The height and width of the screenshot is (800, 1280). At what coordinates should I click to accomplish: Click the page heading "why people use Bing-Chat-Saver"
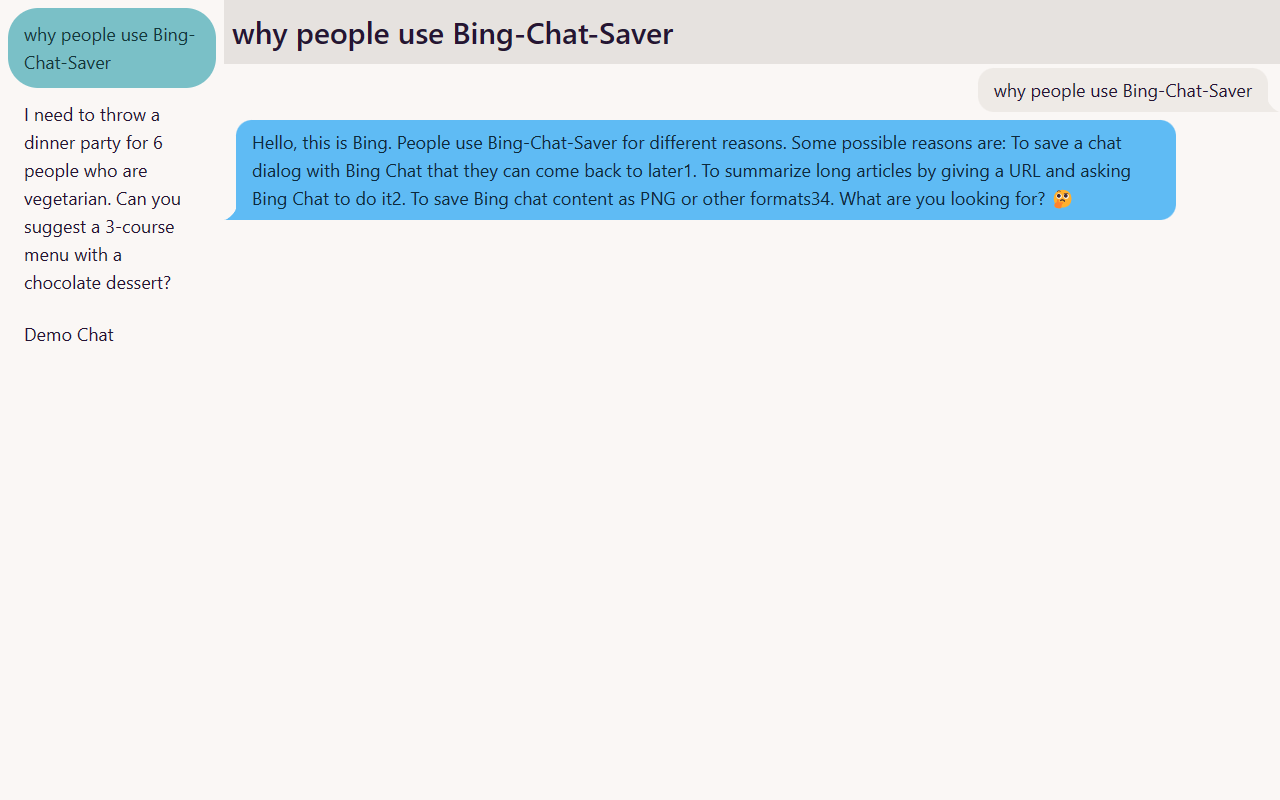tap(452, 33)
